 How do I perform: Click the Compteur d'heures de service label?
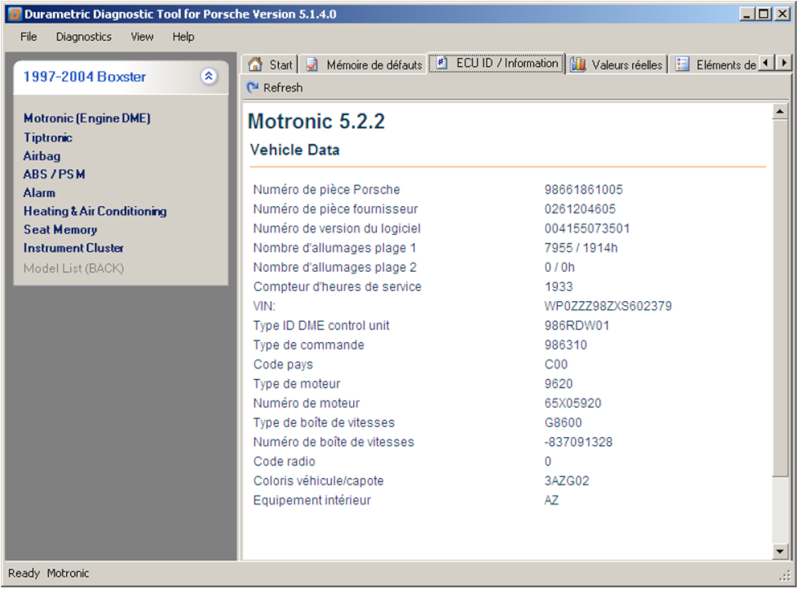[337, 287]
